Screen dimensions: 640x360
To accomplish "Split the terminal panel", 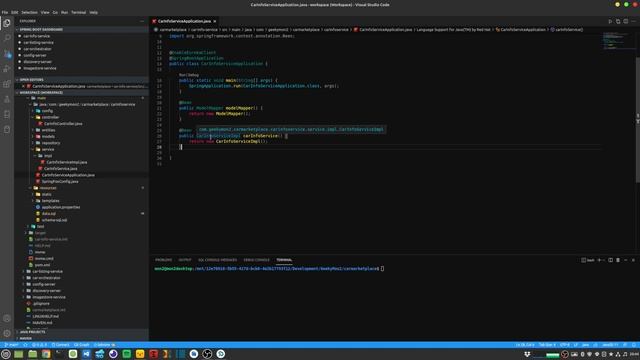I will [x=610, y=260].
